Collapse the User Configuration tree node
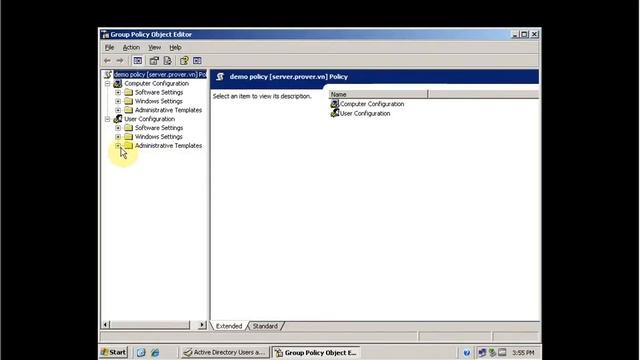640x360 pixels. point(107,119)
